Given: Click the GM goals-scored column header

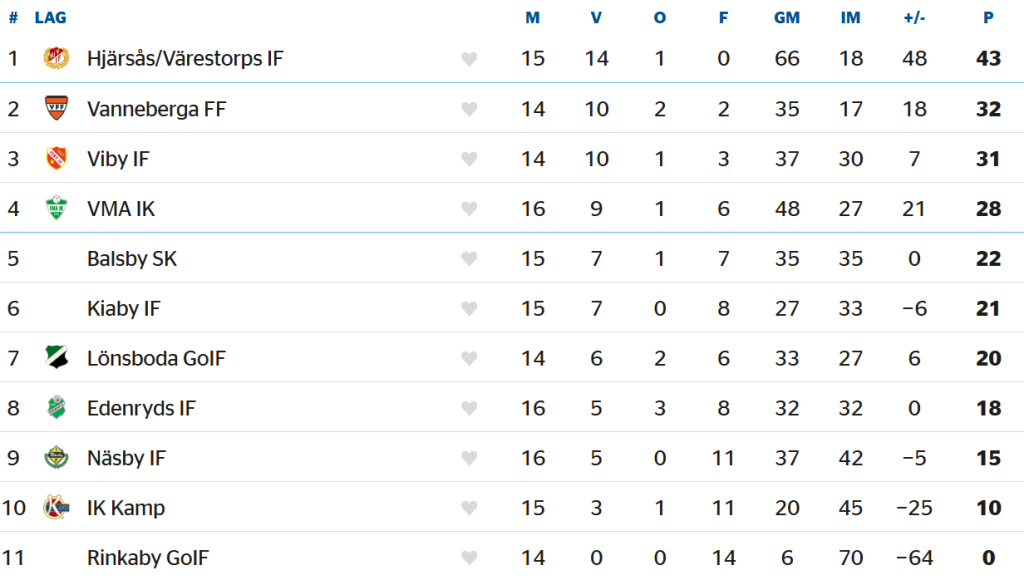Looking at the screenshot, I should click(787, 18).
